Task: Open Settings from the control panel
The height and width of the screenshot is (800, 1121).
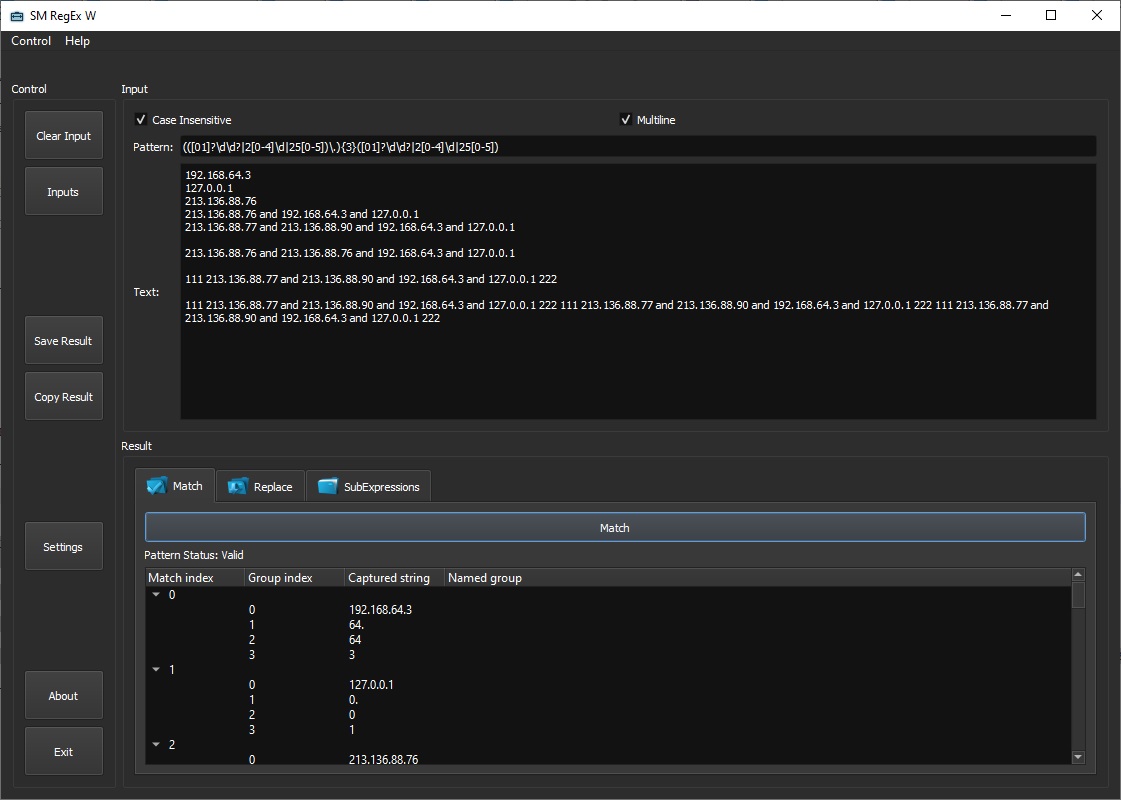Action: pos(64,546)
